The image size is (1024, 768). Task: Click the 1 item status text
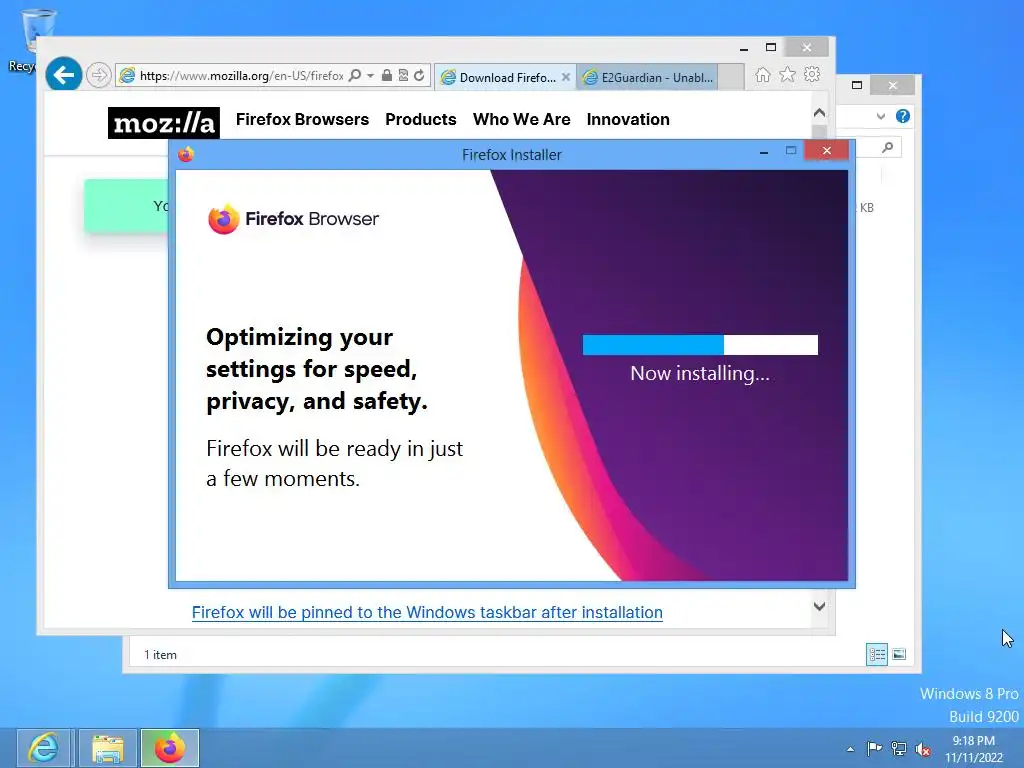[161, 654]
